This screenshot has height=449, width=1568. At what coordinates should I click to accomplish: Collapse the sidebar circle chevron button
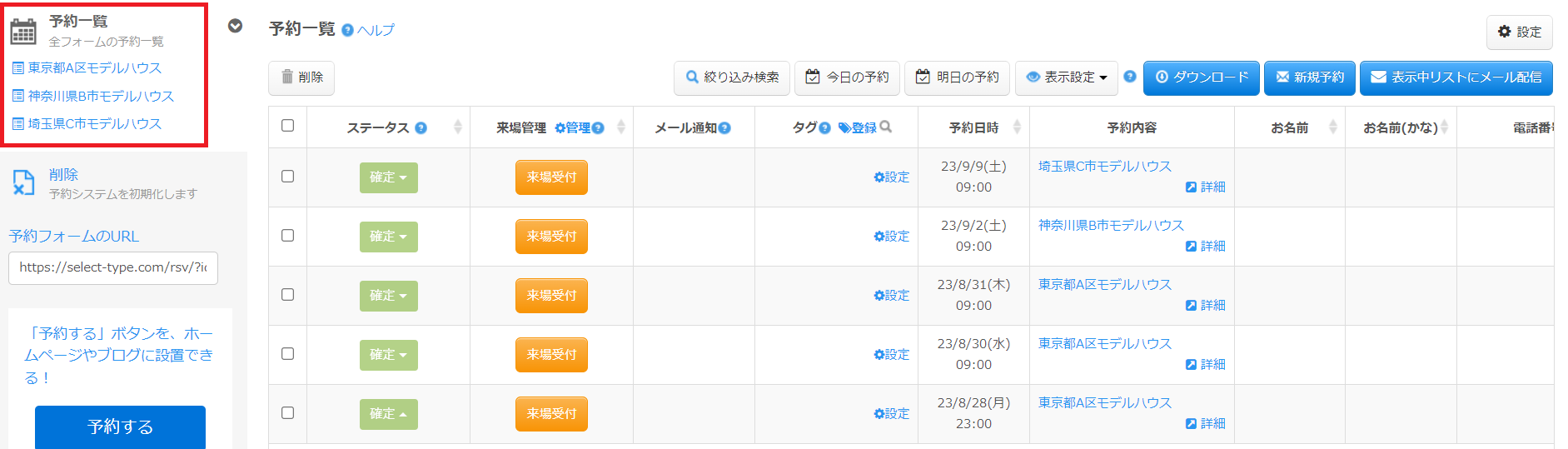pyautogui.click(x=236, y=26)
